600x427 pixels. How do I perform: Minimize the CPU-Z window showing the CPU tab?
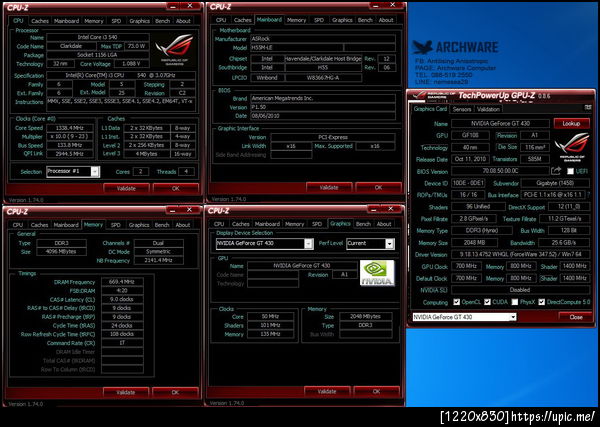(173, 7)
